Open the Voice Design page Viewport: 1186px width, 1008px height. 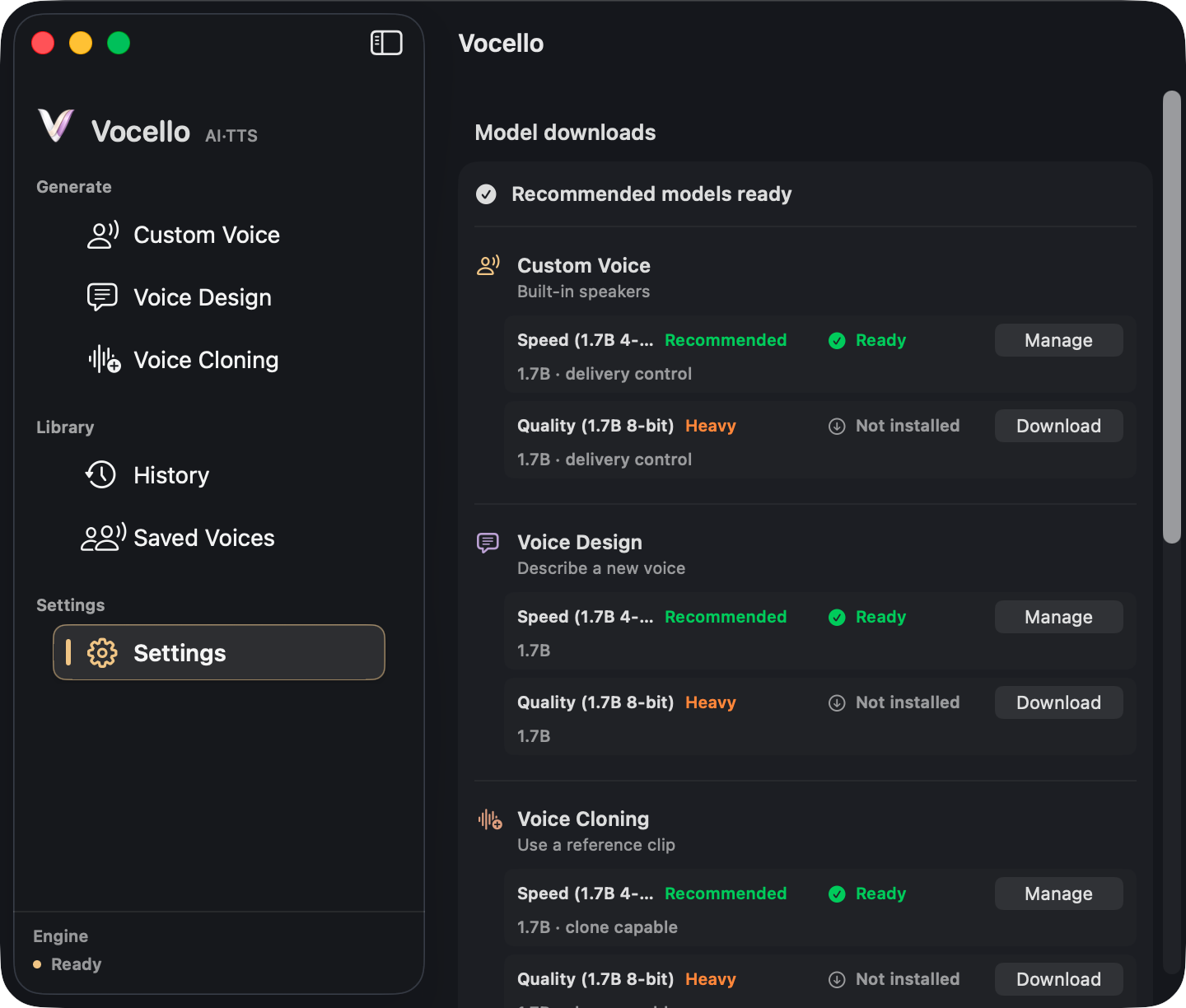pyautogui.click(x=219, y=297)
